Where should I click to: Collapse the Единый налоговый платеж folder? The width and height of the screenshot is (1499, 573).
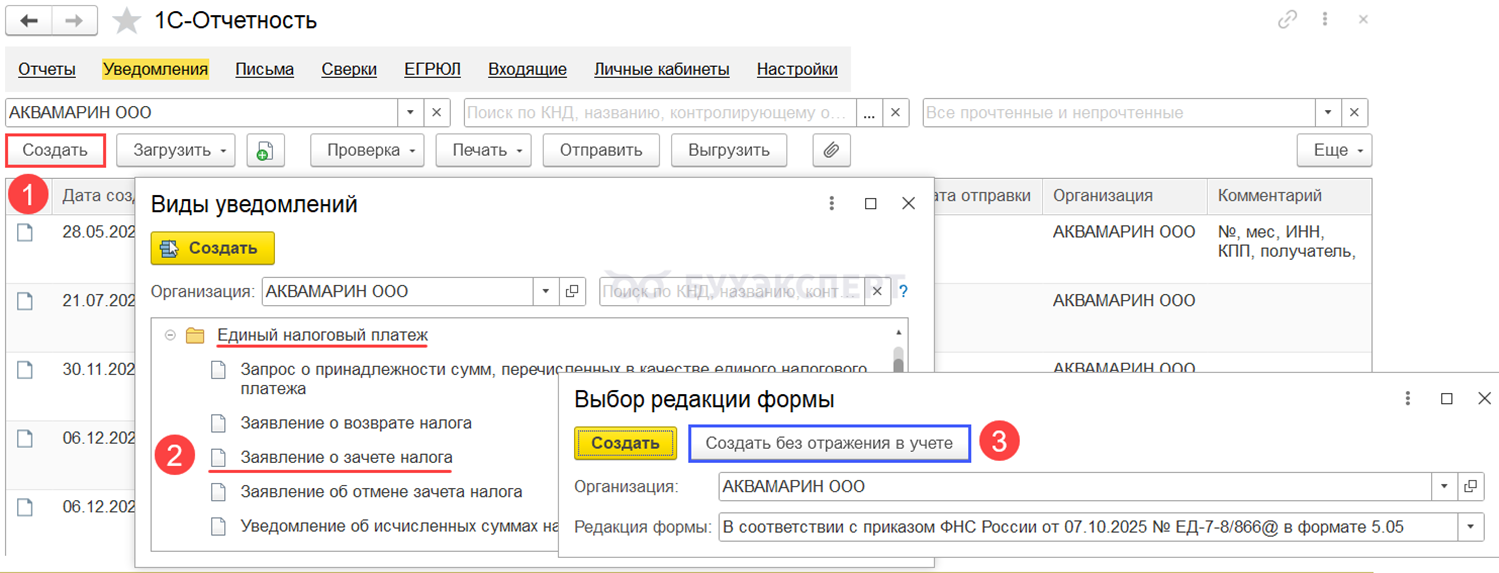(x=171, y=335)
